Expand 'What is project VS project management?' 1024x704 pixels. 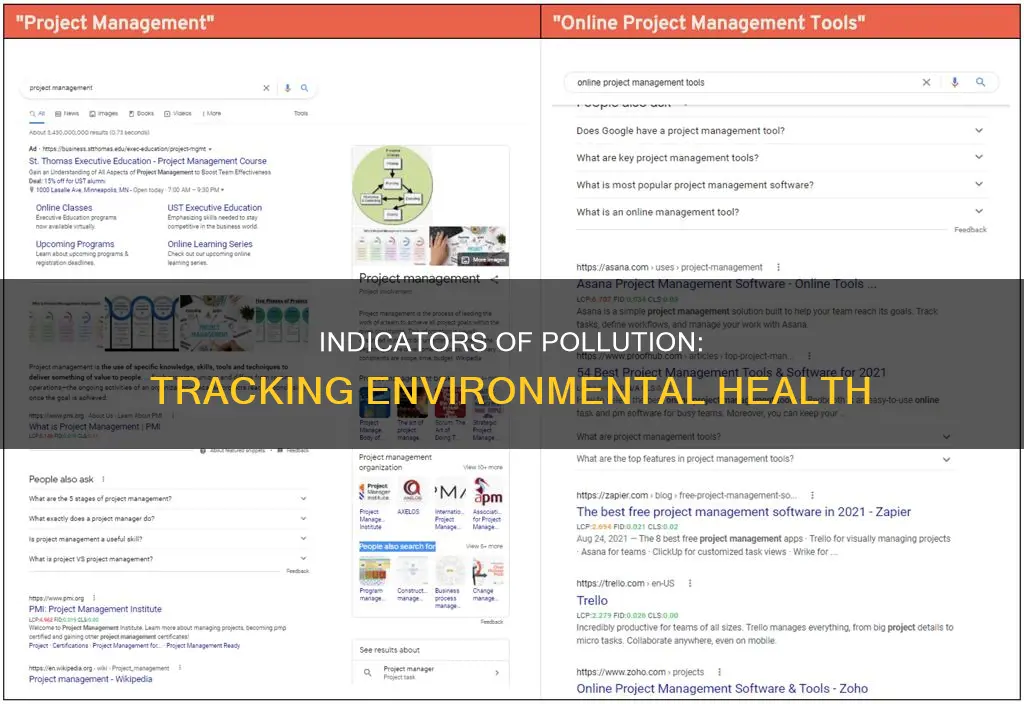tap(168, 559)
